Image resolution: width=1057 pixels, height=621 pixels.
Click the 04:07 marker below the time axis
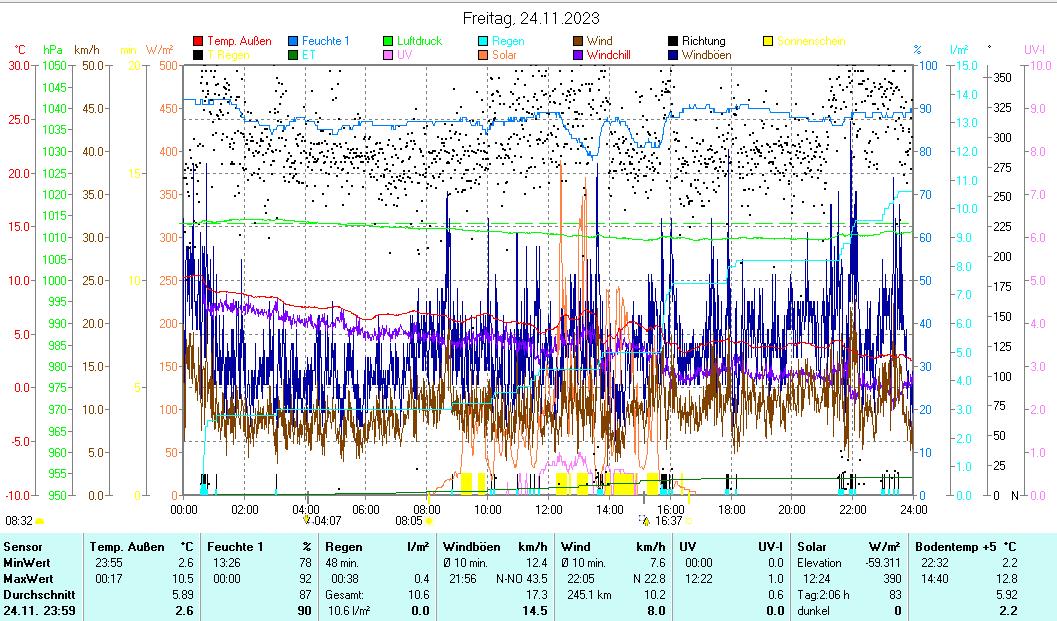(323, 520)
